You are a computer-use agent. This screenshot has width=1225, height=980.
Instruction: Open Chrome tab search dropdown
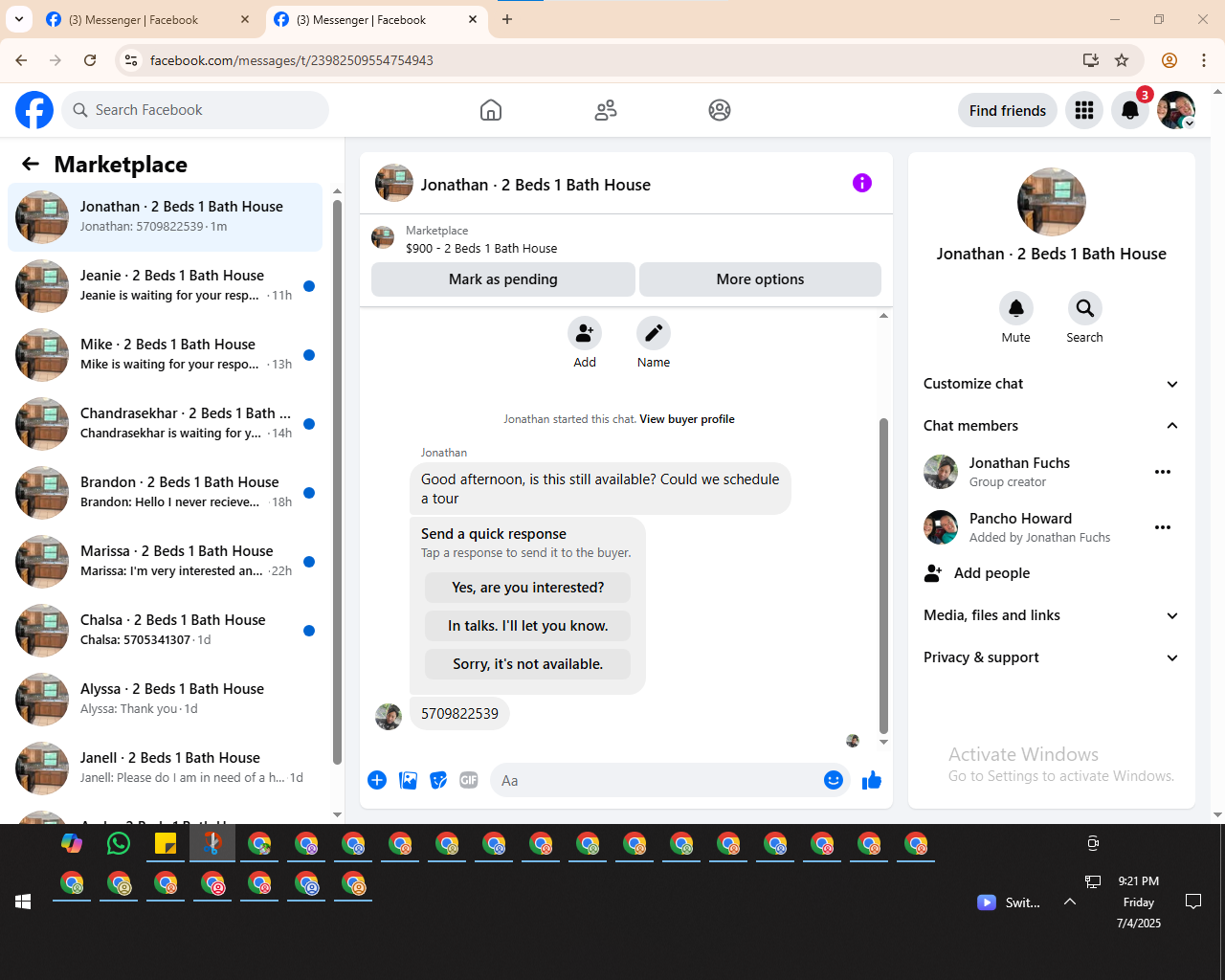[19, 19]
